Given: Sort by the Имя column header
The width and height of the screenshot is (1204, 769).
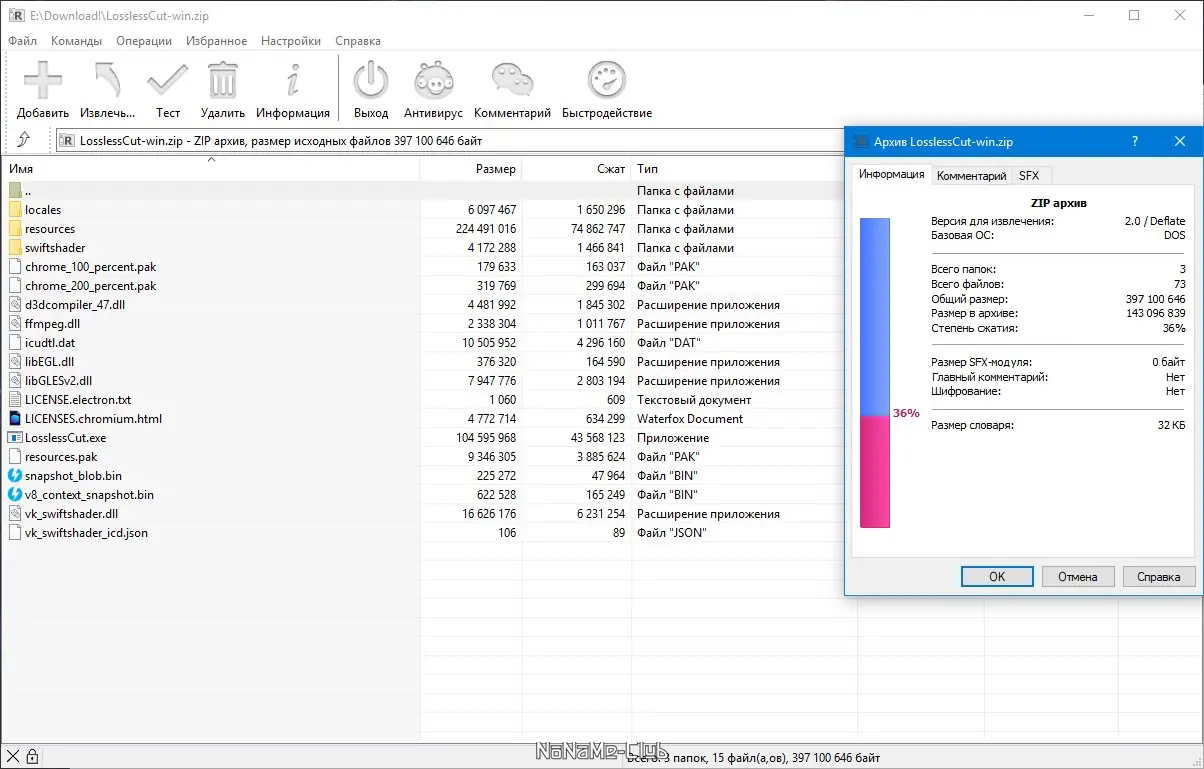Looking at the screenshot, I should pos(211,169).
